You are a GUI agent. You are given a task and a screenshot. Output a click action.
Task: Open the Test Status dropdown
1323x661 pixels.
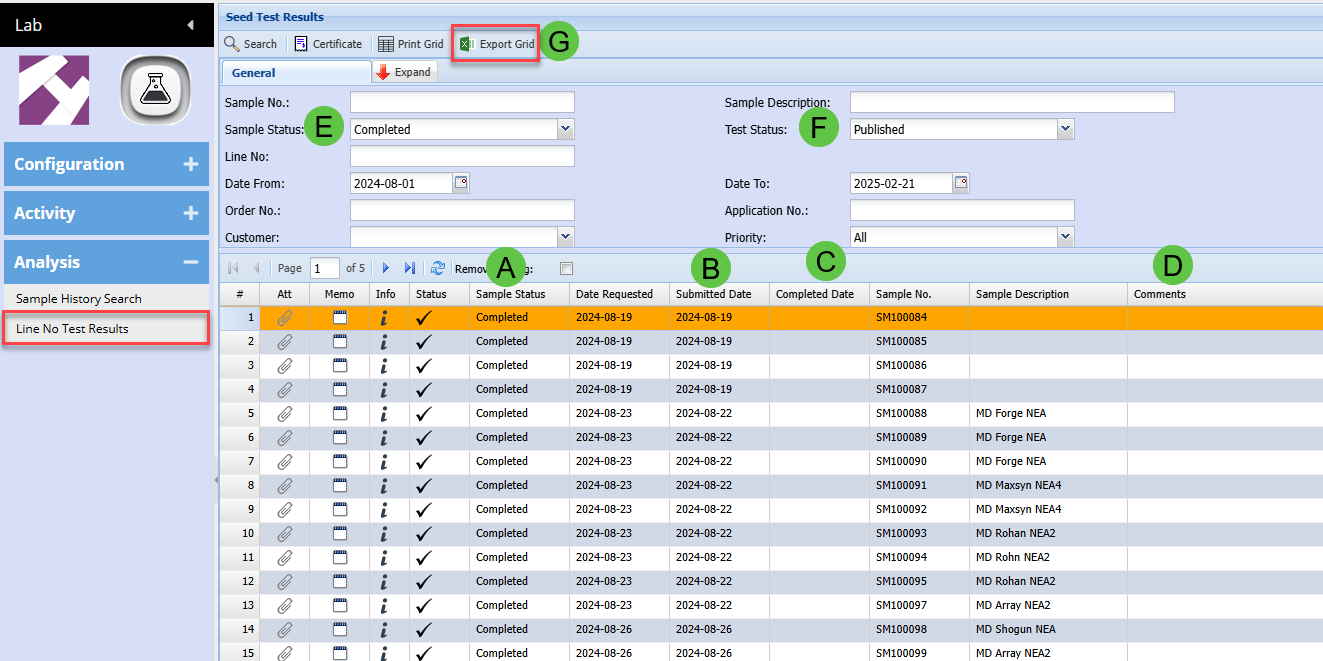point(1065,129)
